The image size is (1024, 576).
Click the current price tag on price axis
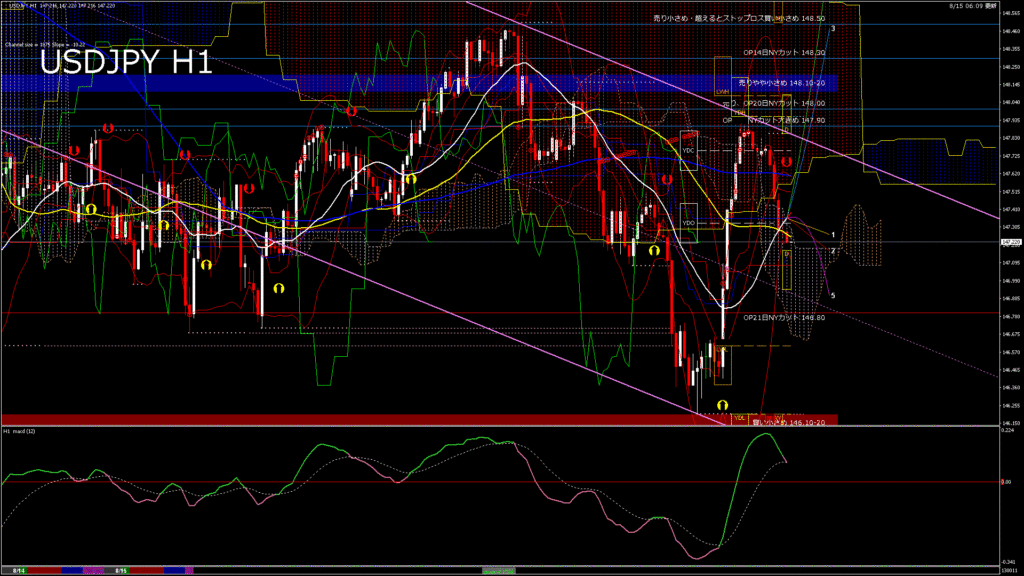[1010, 242]
